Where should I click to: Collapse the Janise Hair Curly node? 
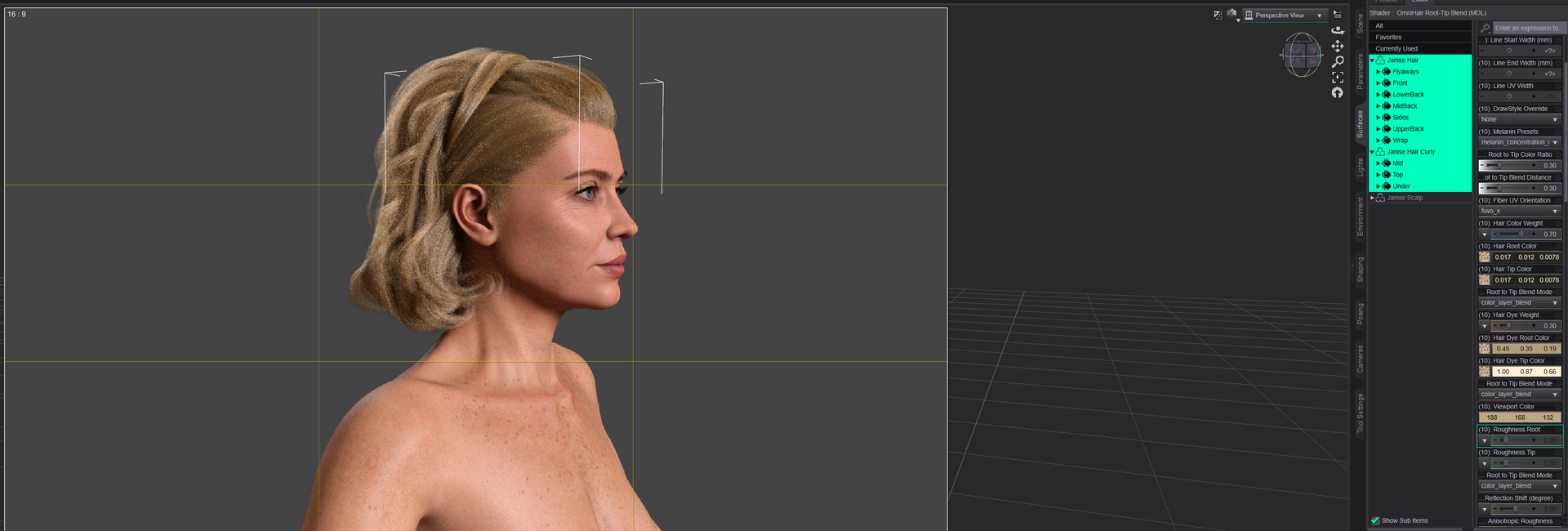(1372, 152)
